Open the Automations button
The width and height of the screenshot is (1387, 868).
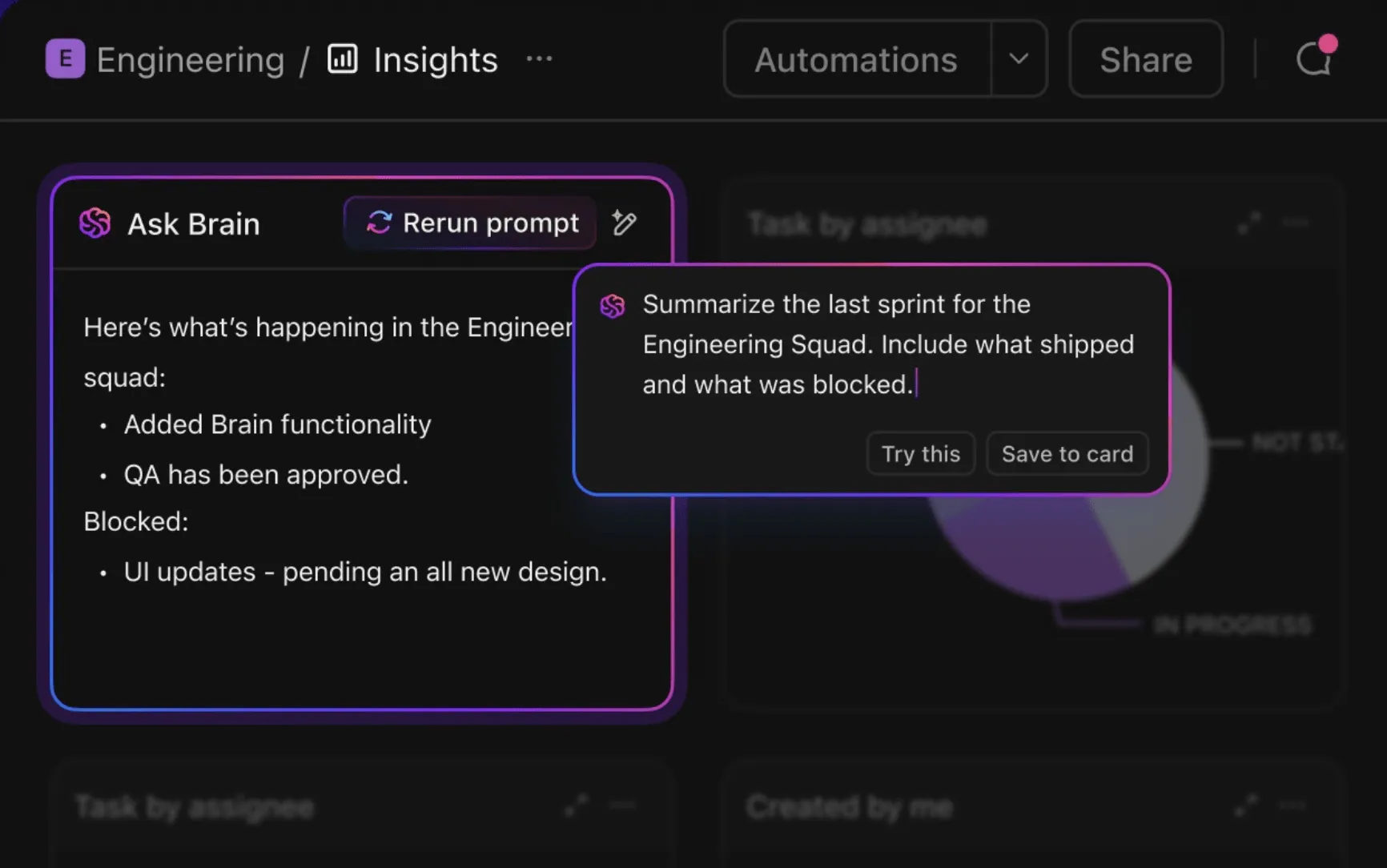[x=857, y=58]
